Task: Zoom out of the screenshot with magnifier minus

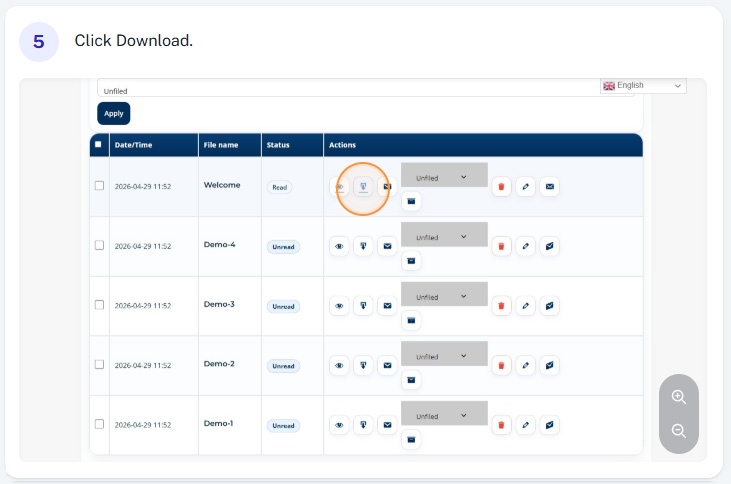Action: [x=679, y=431]
